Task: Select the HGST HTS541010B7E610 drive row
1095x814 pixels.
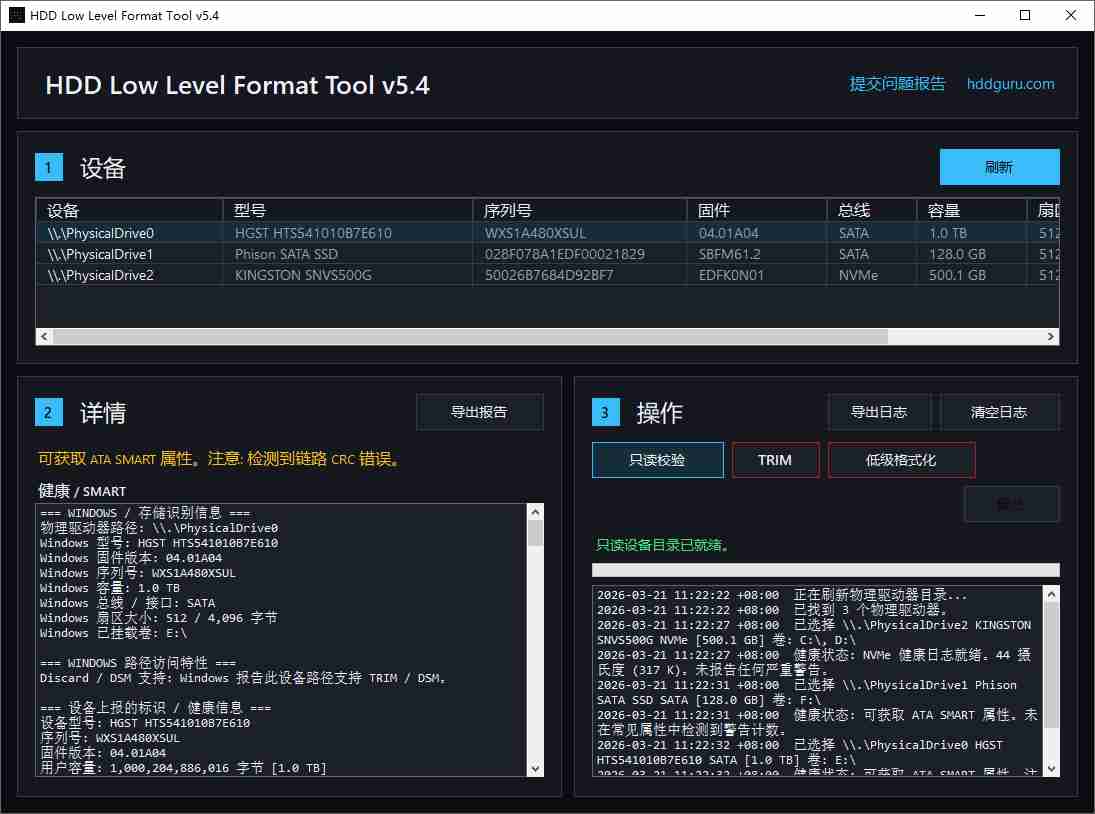Action: [x=300, y=232]
